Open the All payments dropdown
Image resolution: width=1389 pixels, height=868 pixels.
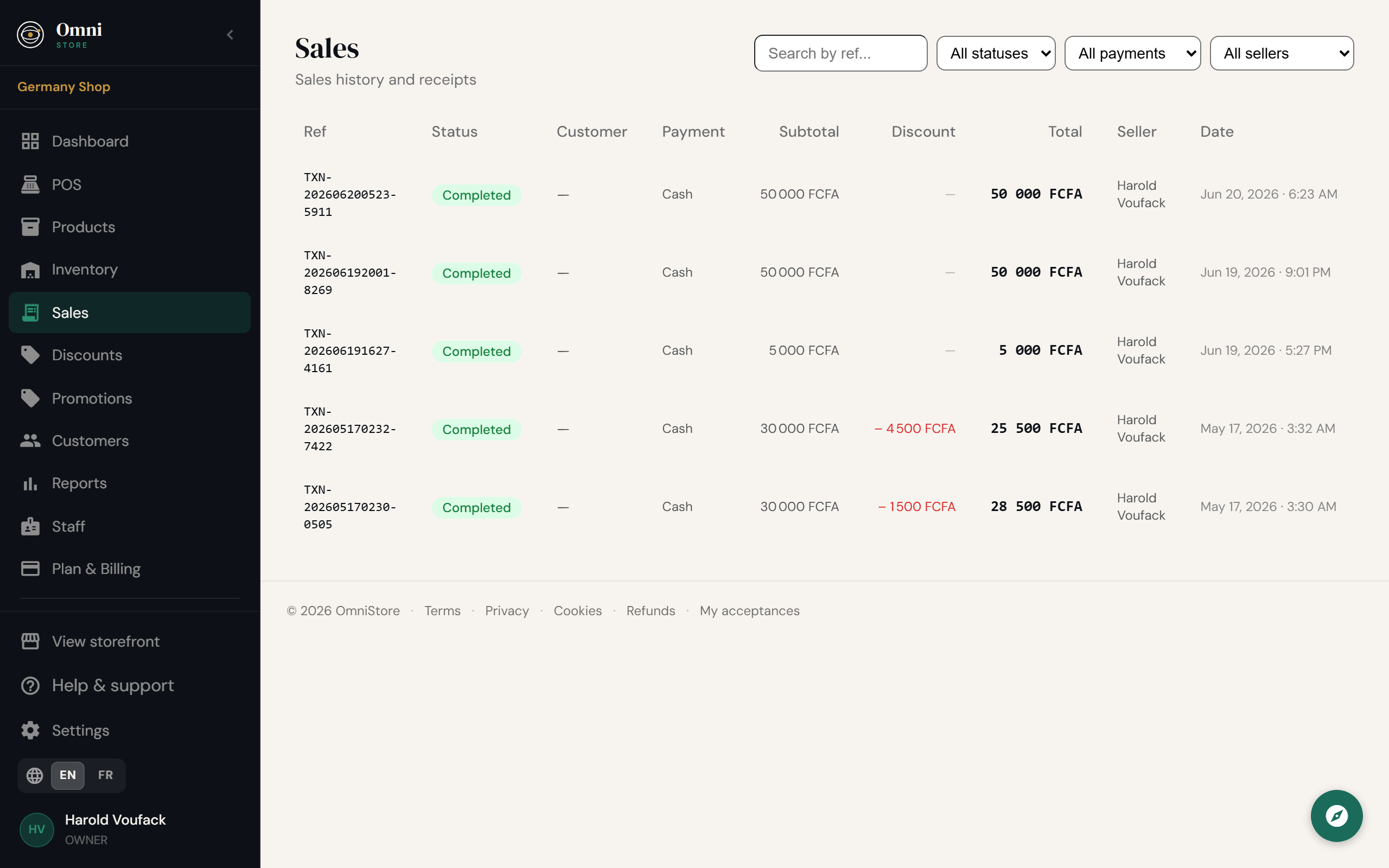1132,53
